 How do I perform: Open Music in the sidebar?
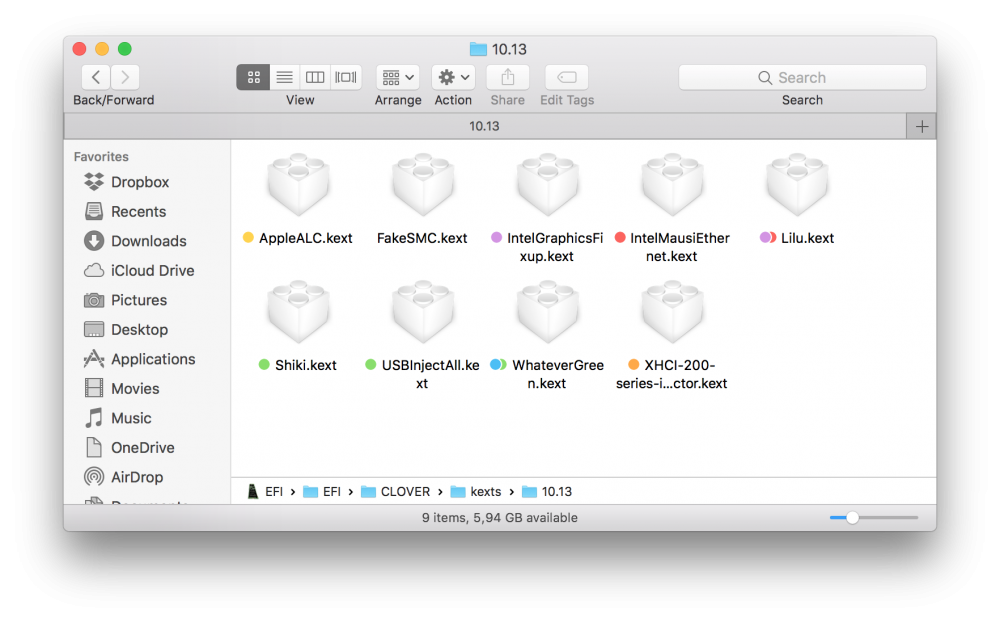click(x=118, y=418)
